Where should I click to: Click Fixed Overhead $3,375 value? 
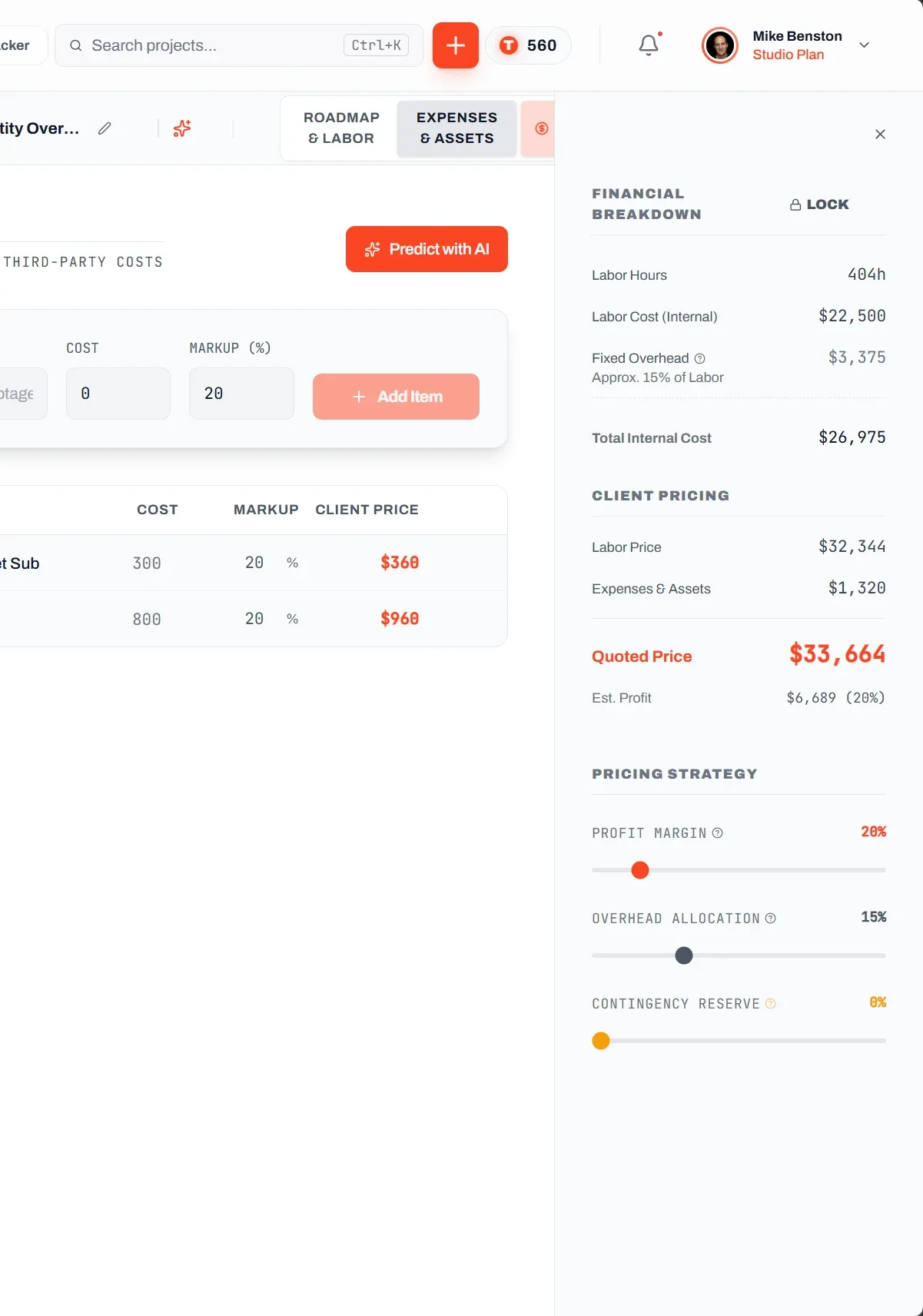[x=856, y=357]
